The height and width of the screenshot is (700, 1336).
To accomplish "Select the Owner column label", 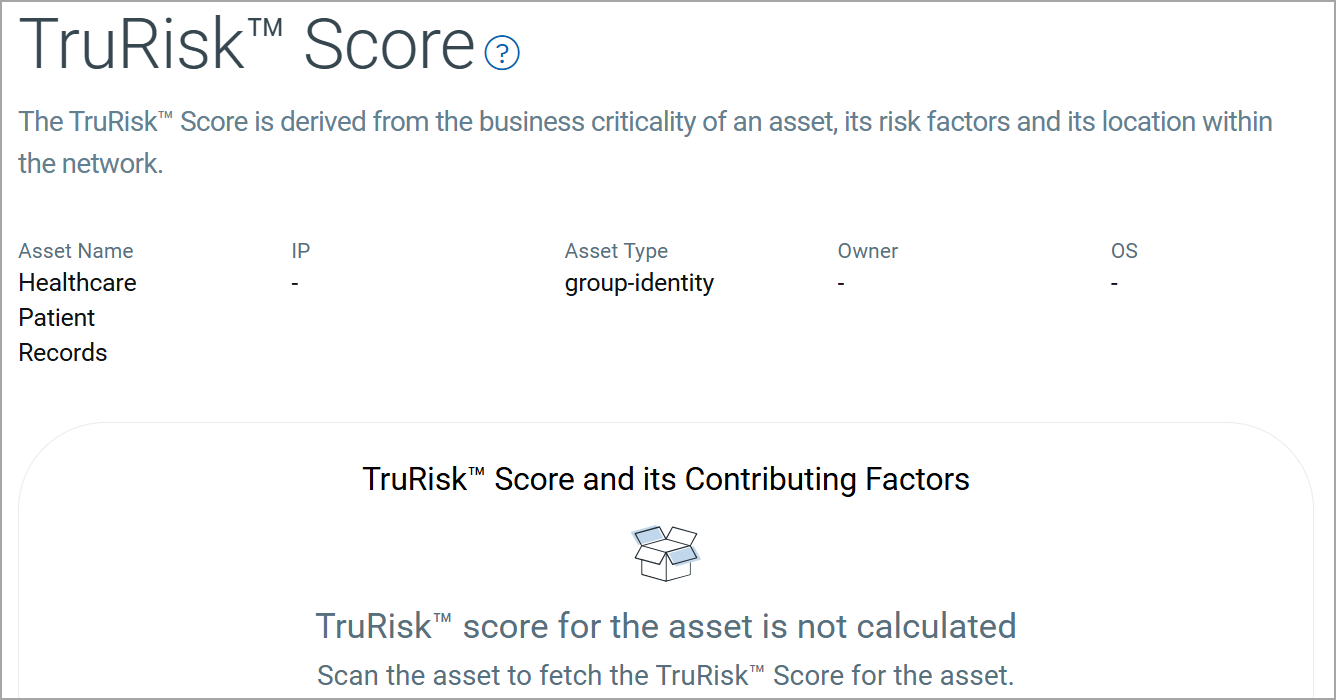I will point(868,251).
